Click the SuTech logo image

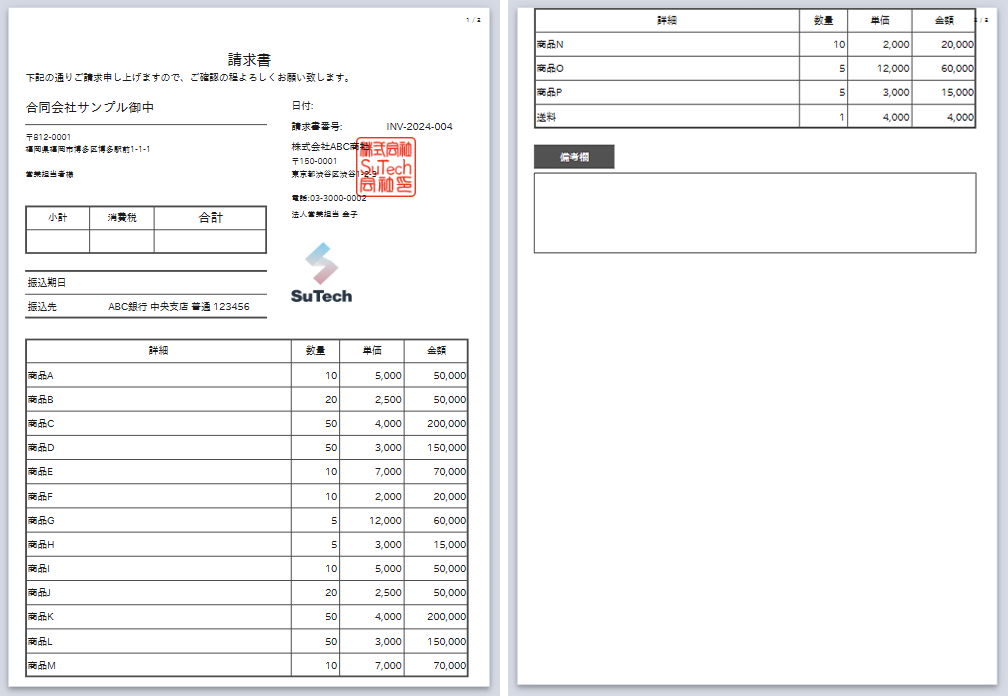click(x=321, y=273)
